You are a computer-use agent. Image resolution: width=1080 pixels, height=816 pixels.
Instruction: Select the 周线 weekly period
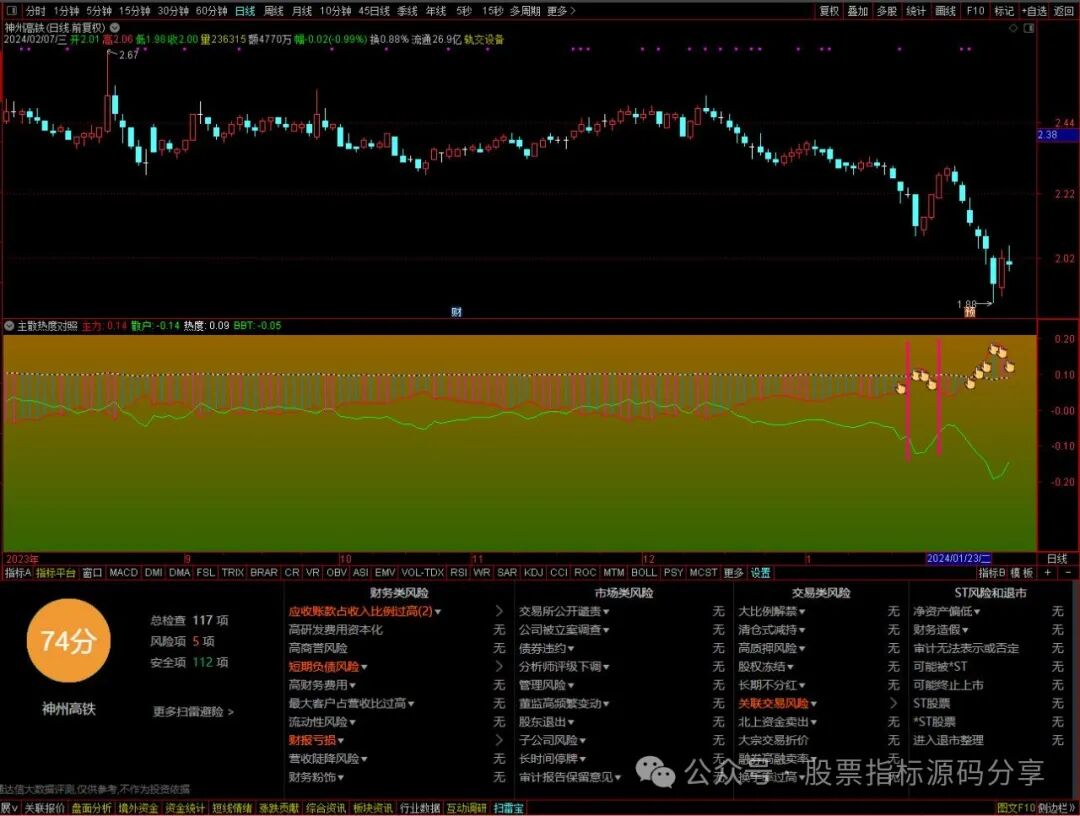pyautogui.click(x=273, y=11)
